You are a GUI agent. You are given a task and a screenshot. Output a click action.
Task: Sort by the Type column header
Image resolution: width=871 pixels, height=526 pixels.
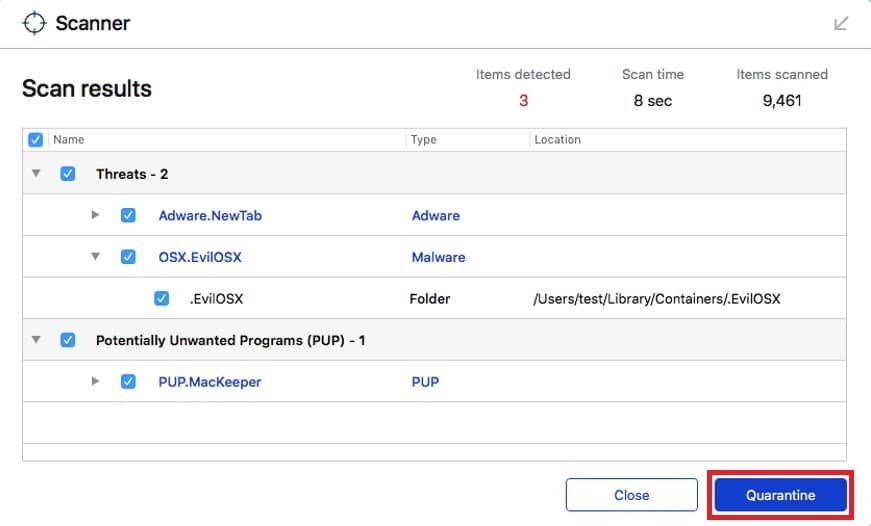423,140
